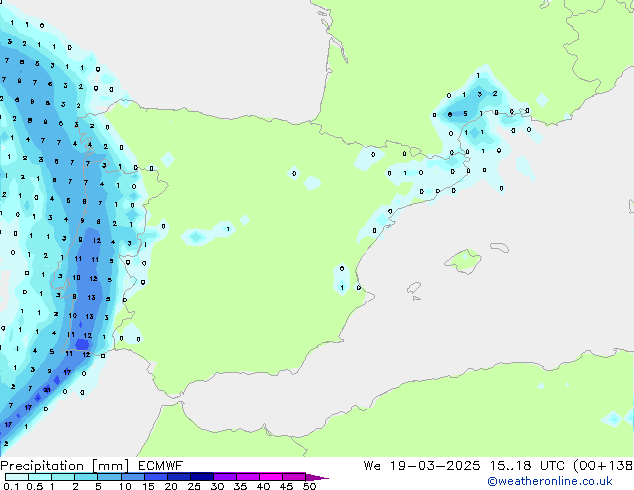Click the '50' legend scale label

point(310,486)
